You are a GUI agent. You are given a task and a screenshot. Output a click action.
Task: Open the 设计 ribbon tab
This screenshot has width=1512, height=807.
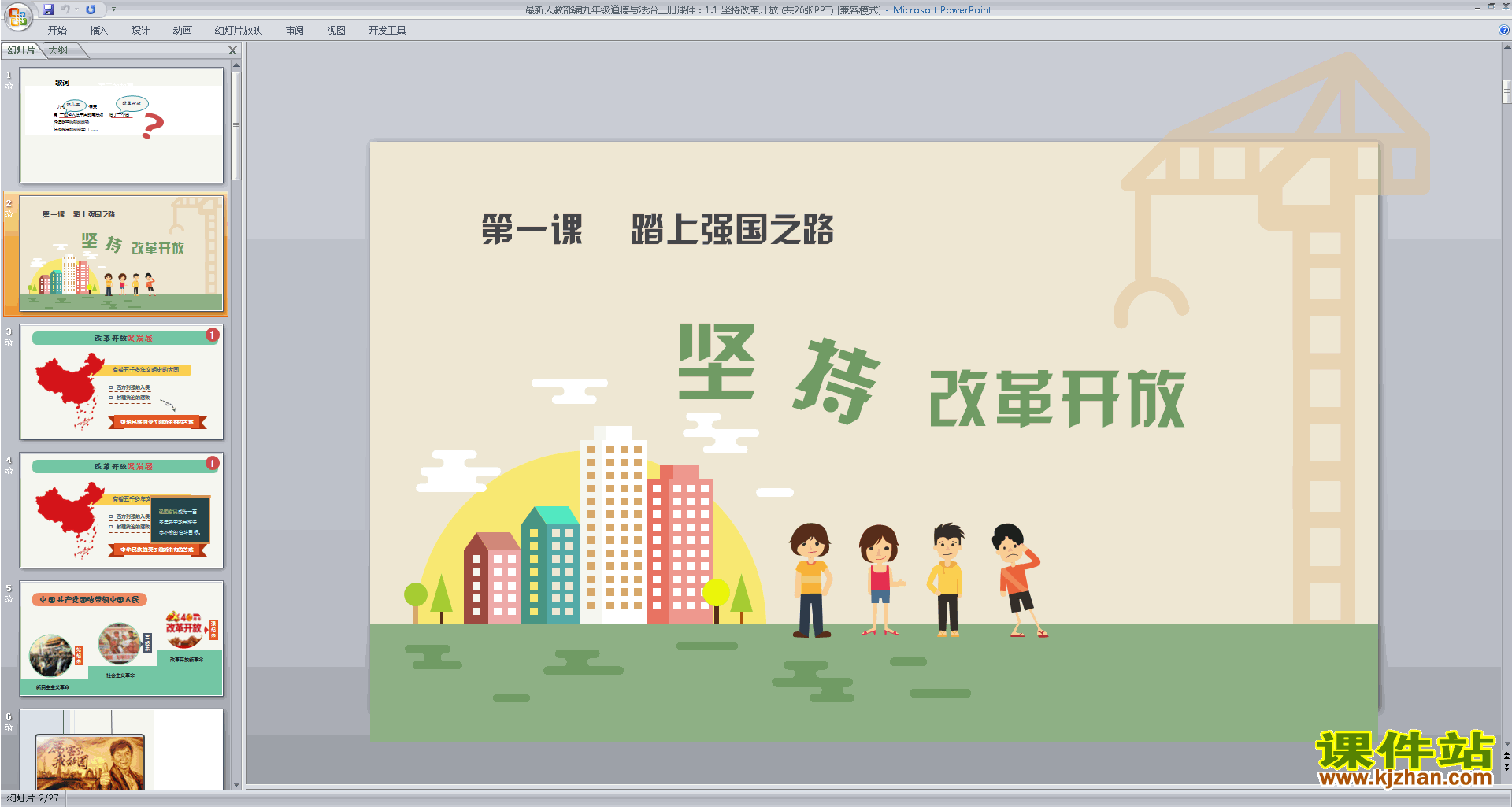pyautogui.click(x=140, y=31)
